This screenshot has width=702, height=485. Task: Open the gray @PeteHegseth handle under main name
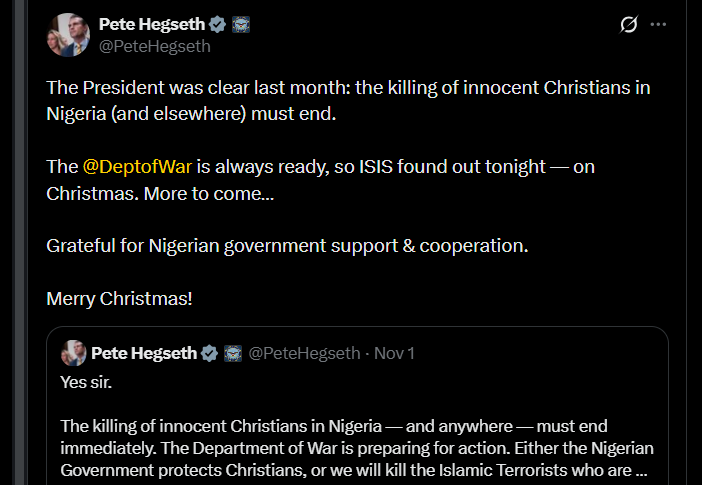pyautogui.click(x=155, y=46)
